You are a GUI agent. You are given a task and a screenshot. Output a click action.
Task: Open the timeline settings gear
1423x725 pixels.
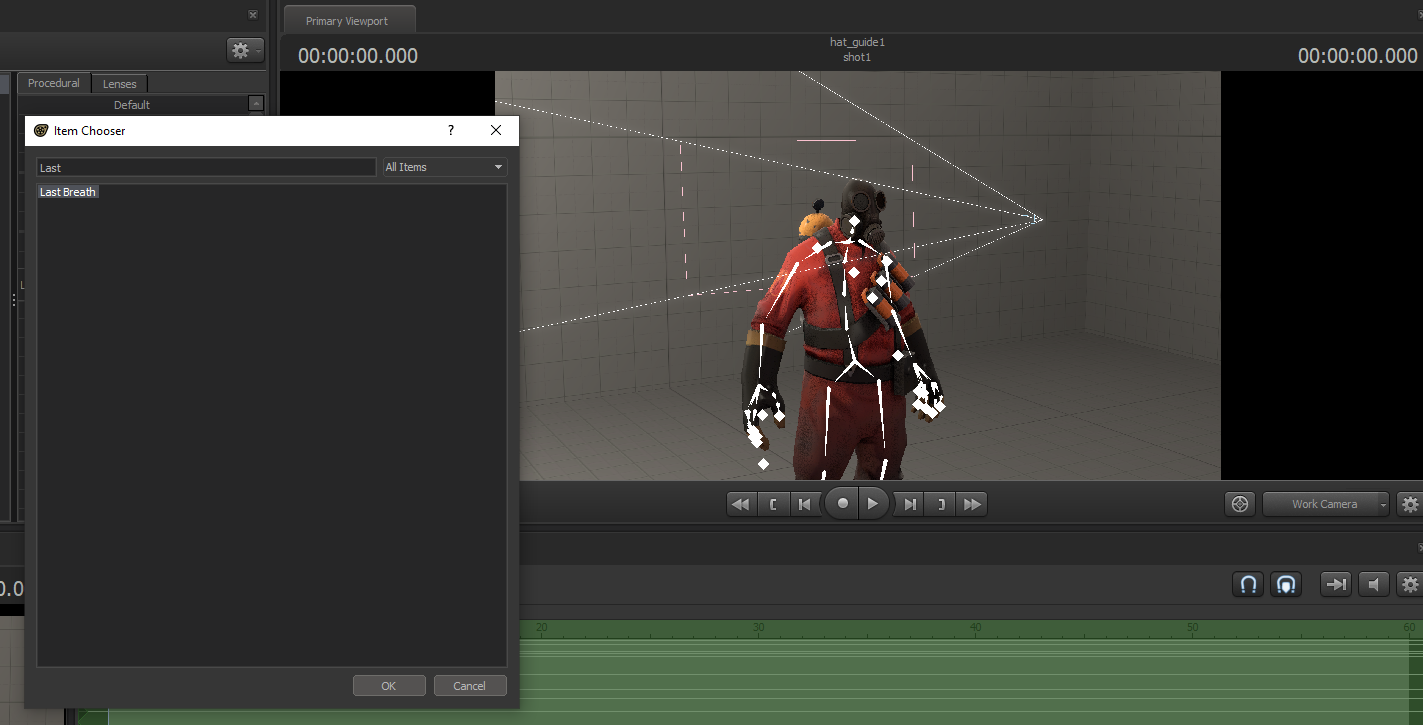click(1410, 584)
